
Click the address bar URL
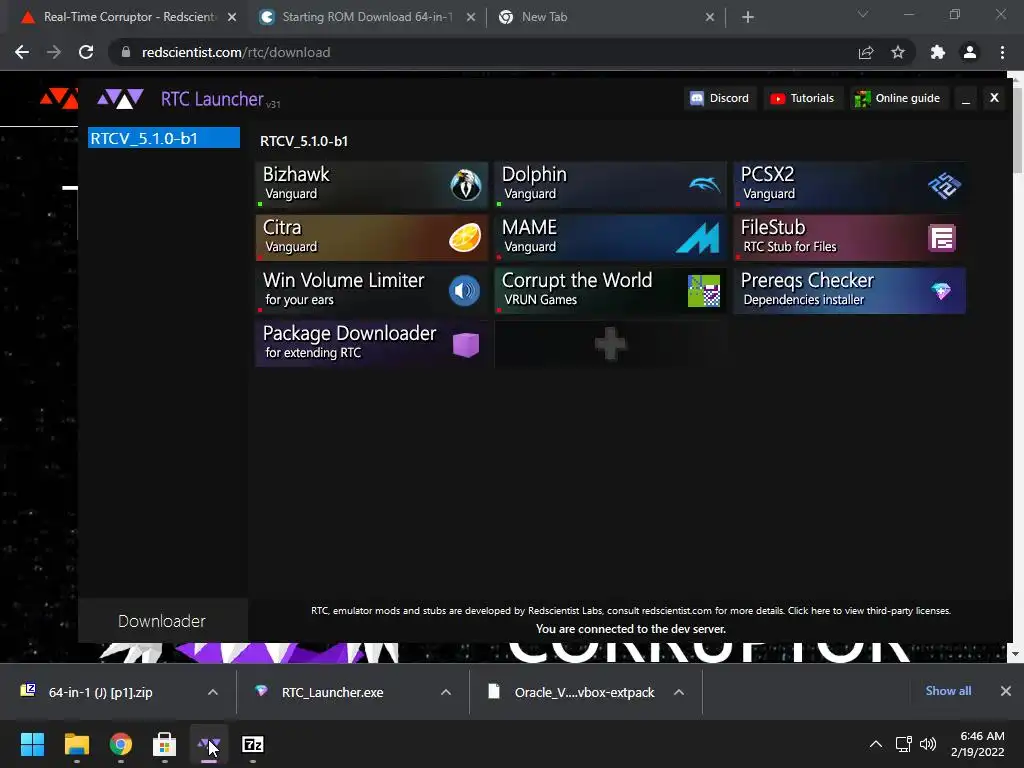236,52
